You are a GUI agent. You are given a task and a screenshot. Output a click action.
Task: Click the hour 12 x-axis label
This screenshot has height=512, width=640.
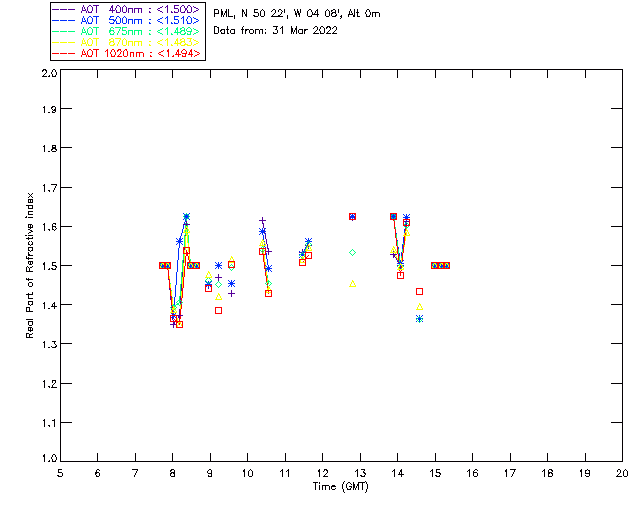pos(322,473)
